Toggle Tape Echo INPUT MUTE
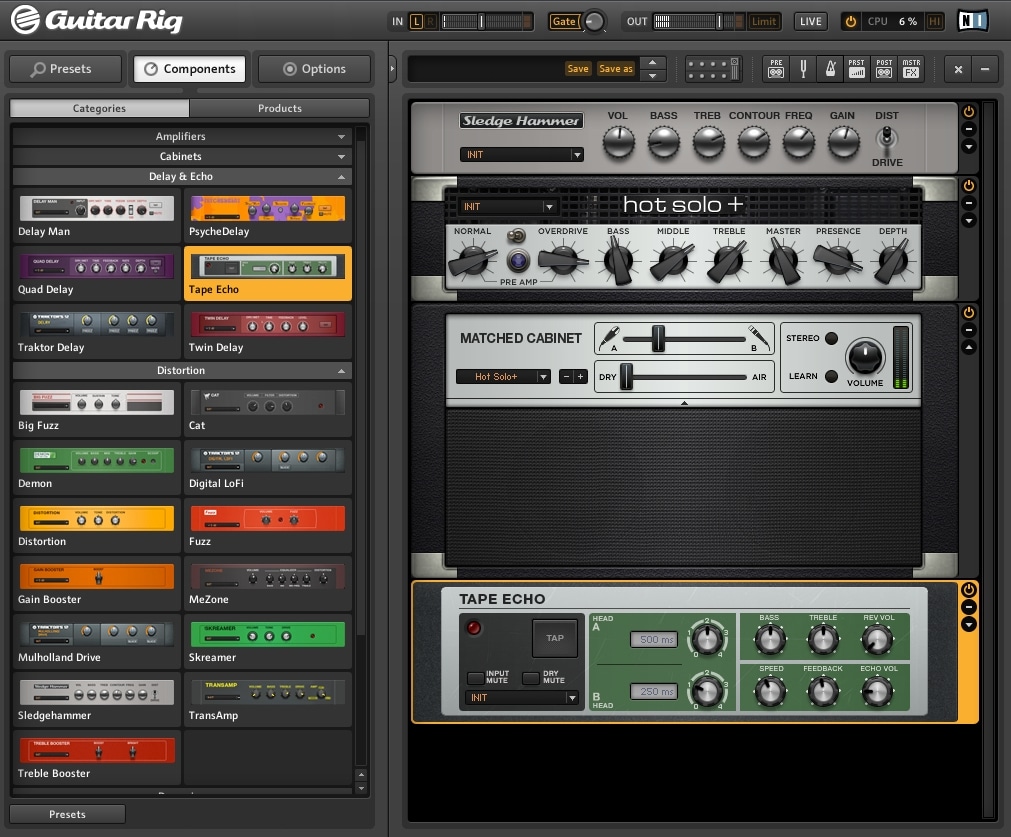 pyautogui.click(x=476, y=678)
